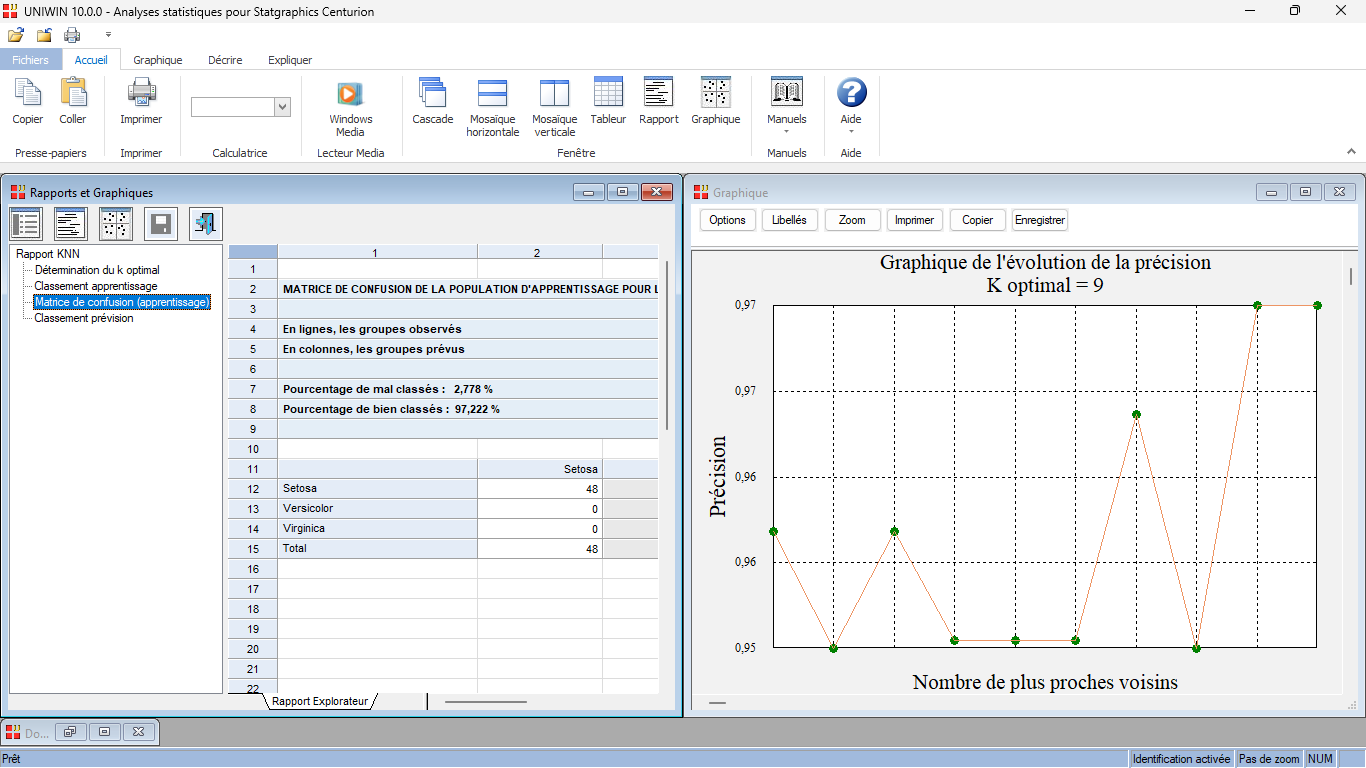Image resolution: width=1366 pixels, height=768 pixels.
Task: Select Détermination du k optimal in the tree
Action: coord(97,270)
